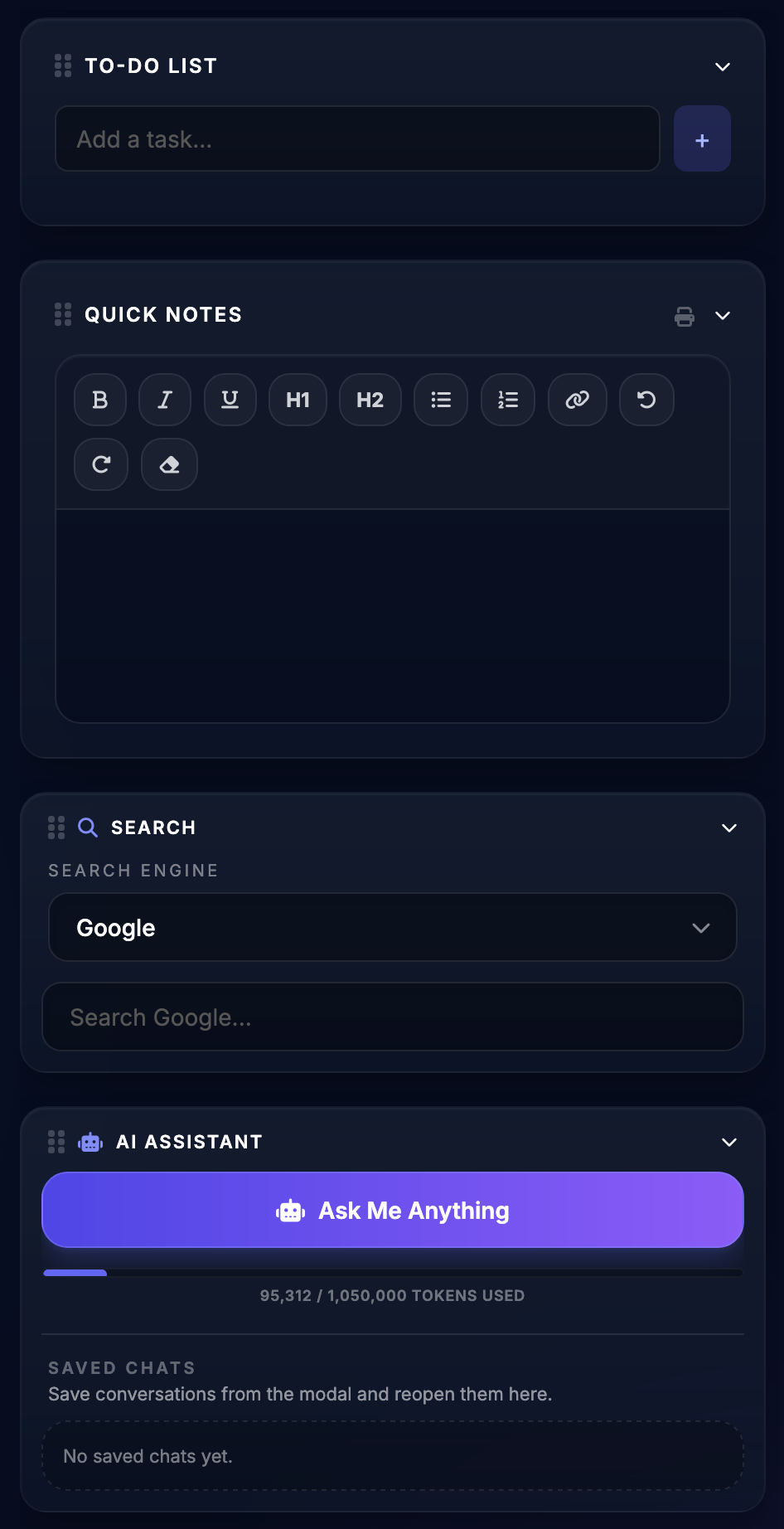Apply Heading 1 style
784x1529 pixels.
pos(298,400)
